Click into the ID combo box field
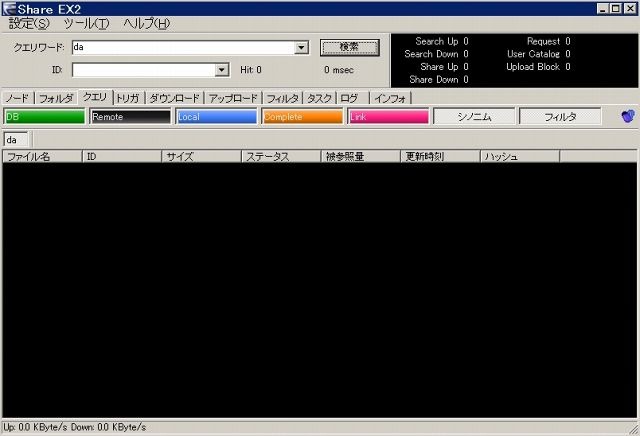 144,70
